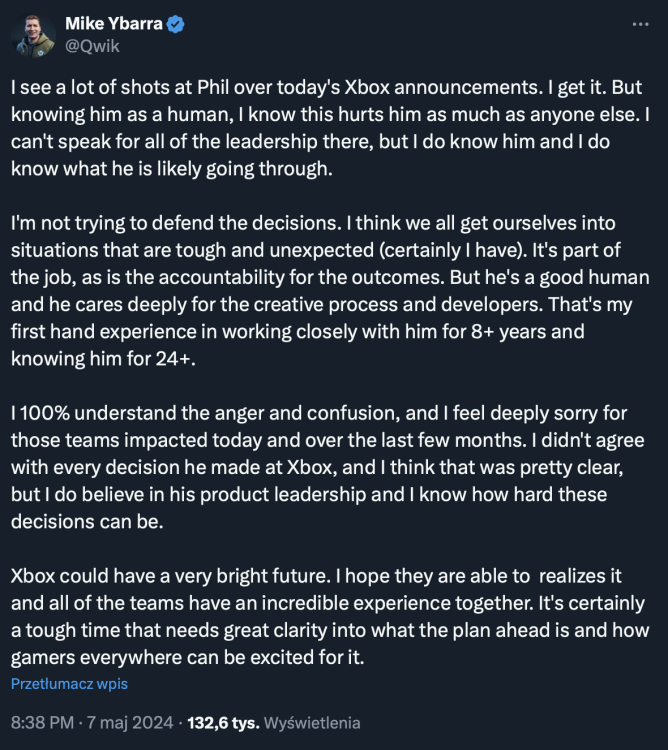The width and height of the screenshot is (668, 750).
Task: Open the three-dot more options menu
Action: tap(640, 24)
